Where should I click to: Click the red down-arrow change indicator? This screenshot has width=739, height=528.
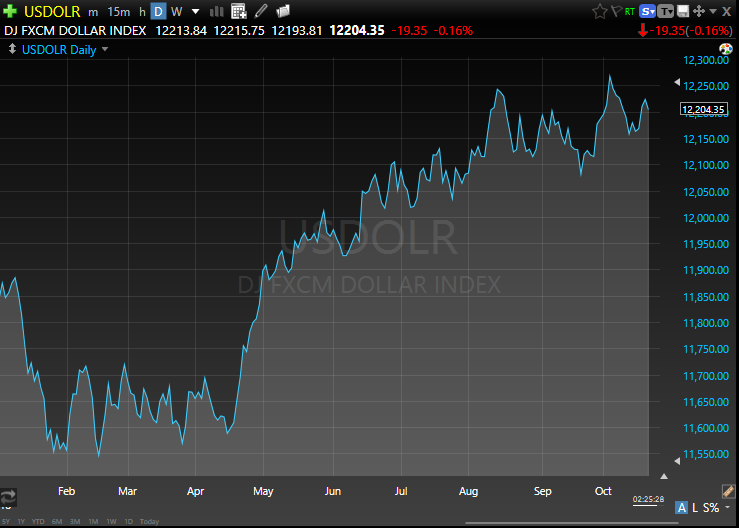point(643,31)
